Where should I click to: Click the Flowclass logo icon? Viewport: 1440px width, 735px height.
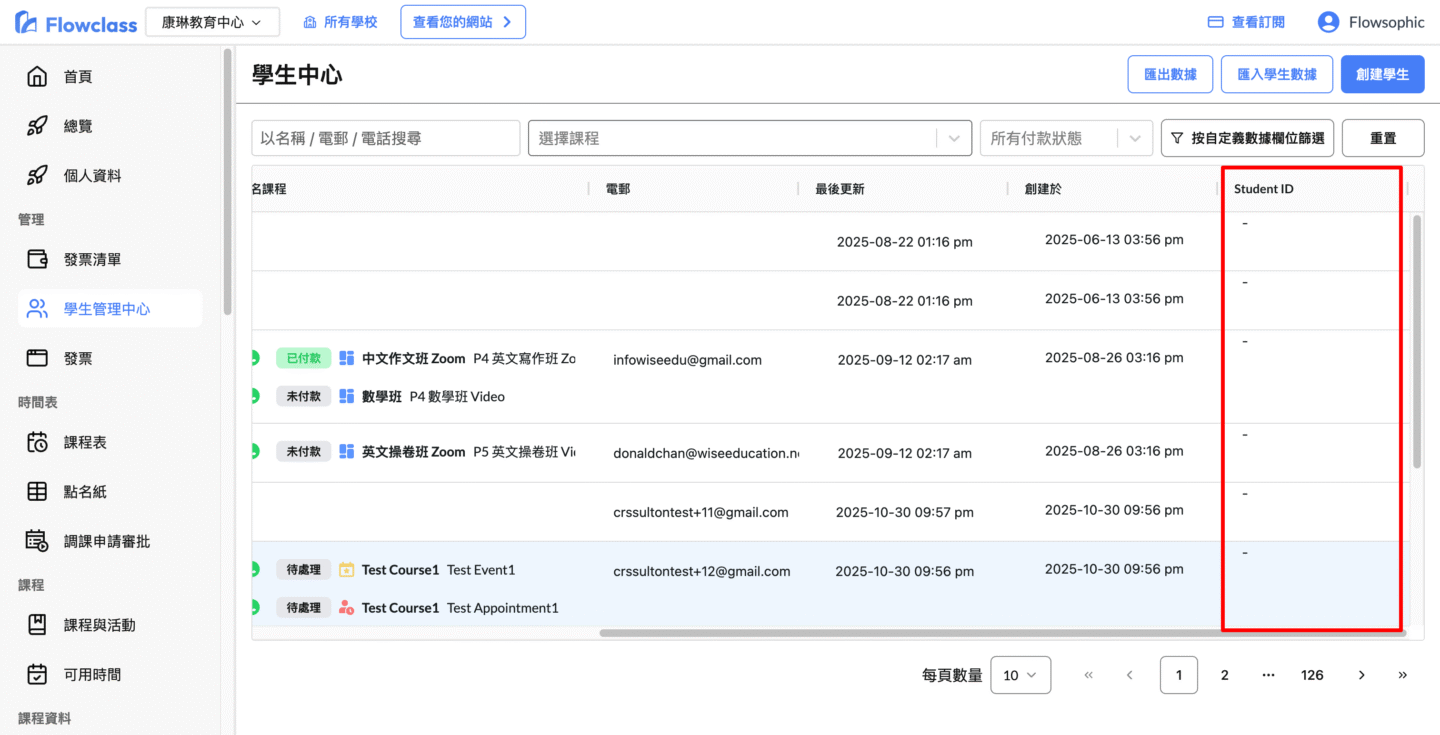click(27, 22)
